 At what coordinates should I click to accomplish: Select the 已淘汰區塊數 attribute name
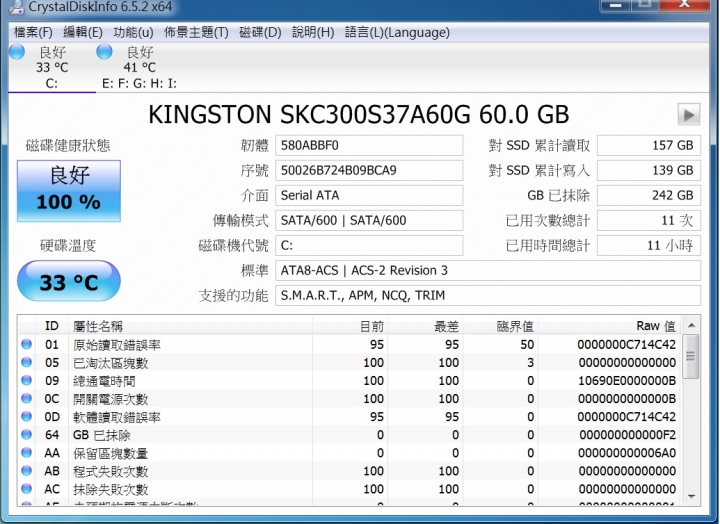coord(111,363)
